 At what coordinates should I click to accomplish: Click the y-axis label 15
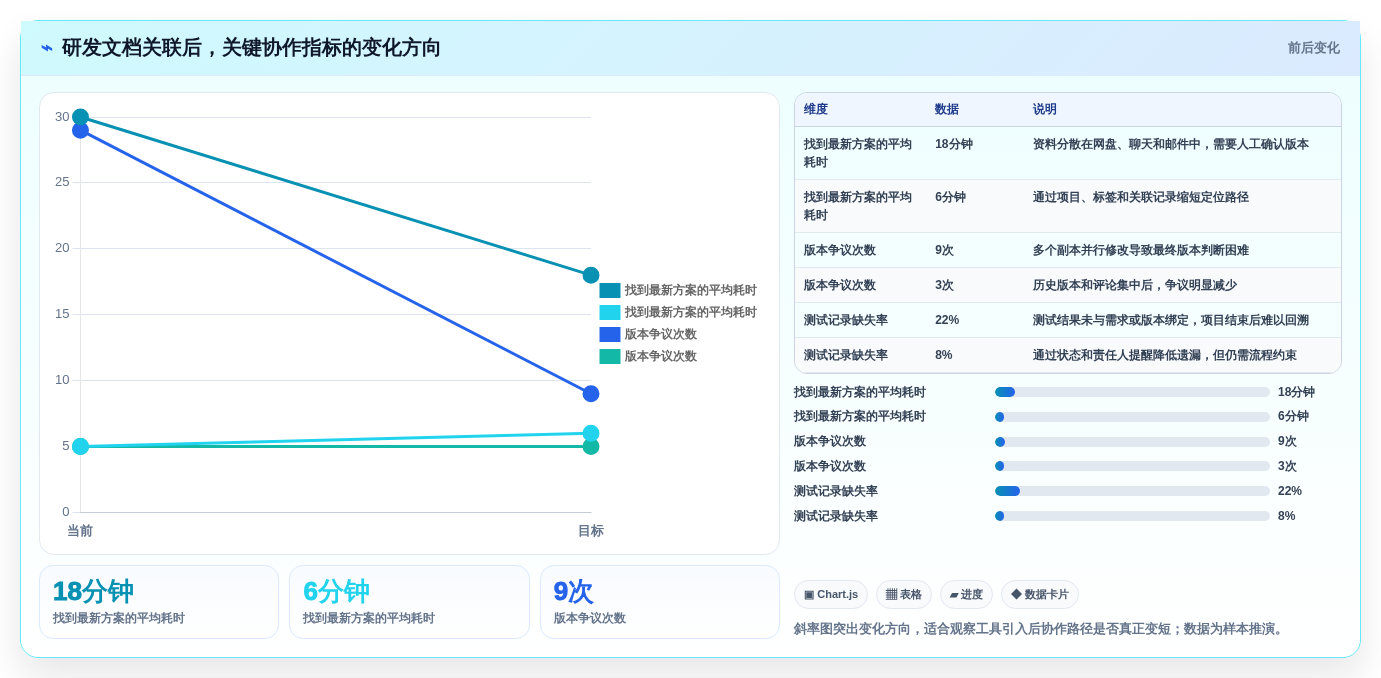[x=62, y=314]
